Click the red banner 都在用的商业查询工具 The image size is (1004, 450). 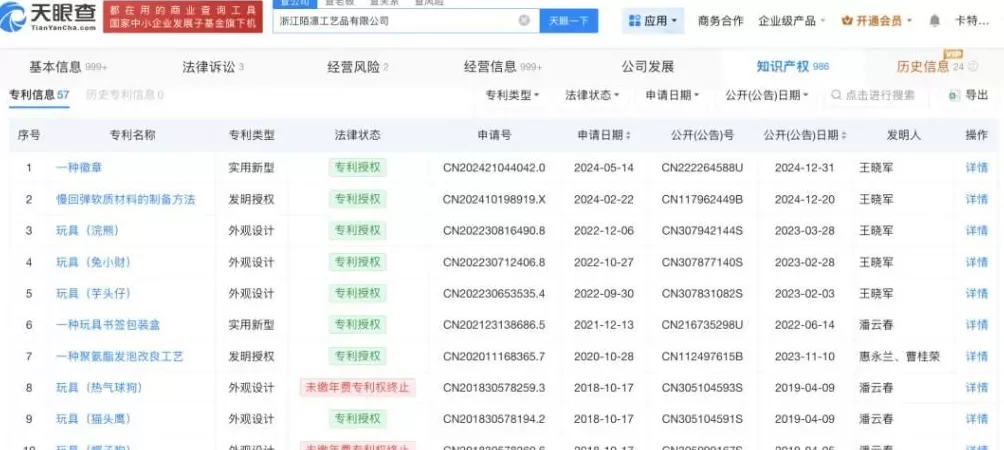182,17
